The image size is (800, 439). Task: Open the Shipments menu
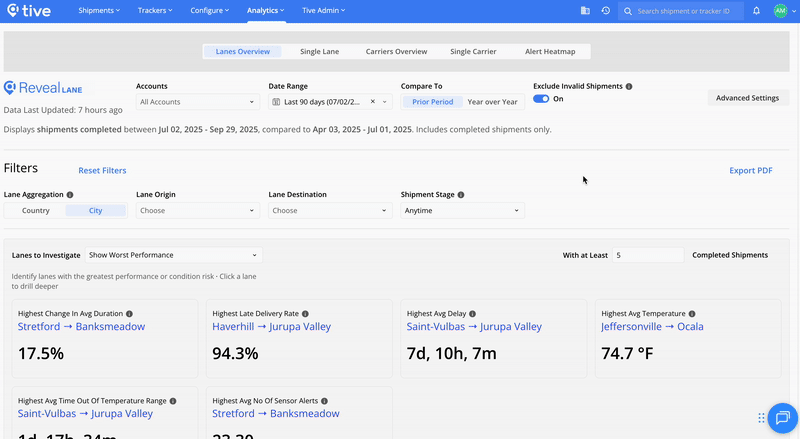coord(98,11)
